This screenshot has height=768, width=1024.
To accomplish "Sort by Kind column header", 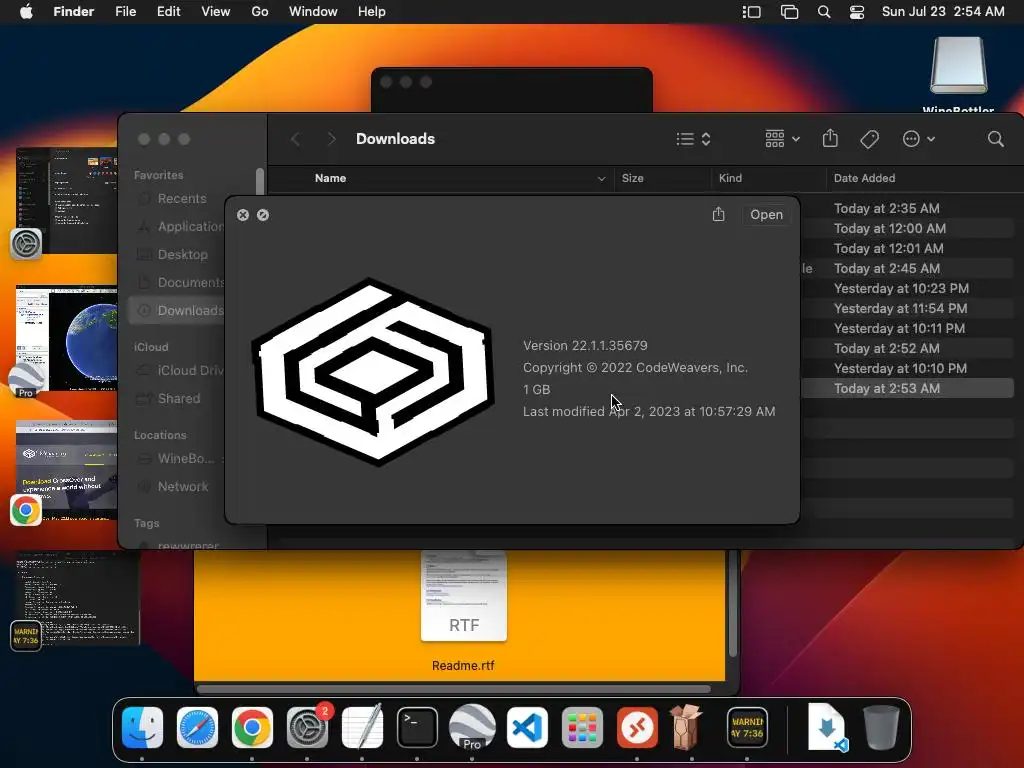I will (768, 178).
